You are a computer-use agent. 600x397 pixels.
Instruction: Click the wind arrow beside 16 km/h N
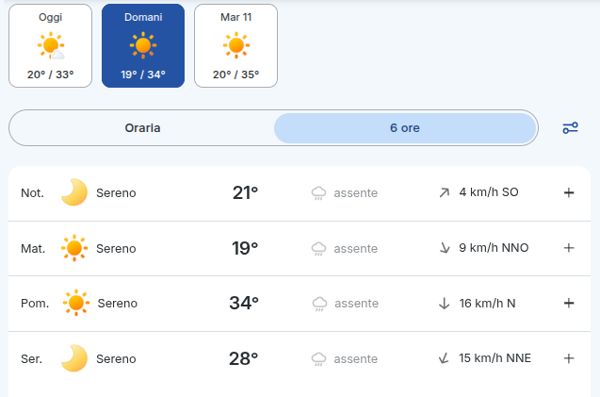444,303
